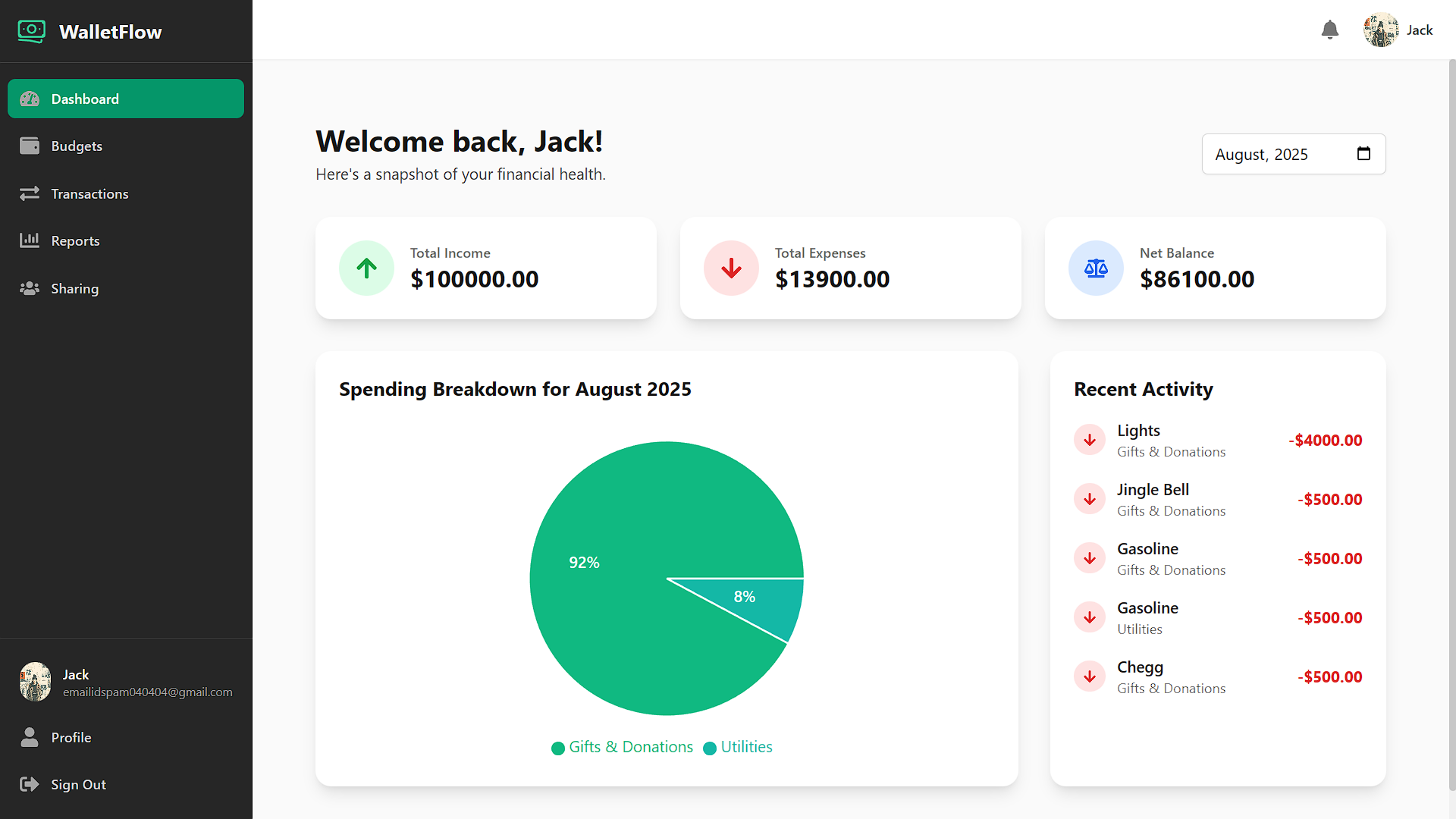
Task: Select the Lights transaction entry
Action: [1218, 440]
